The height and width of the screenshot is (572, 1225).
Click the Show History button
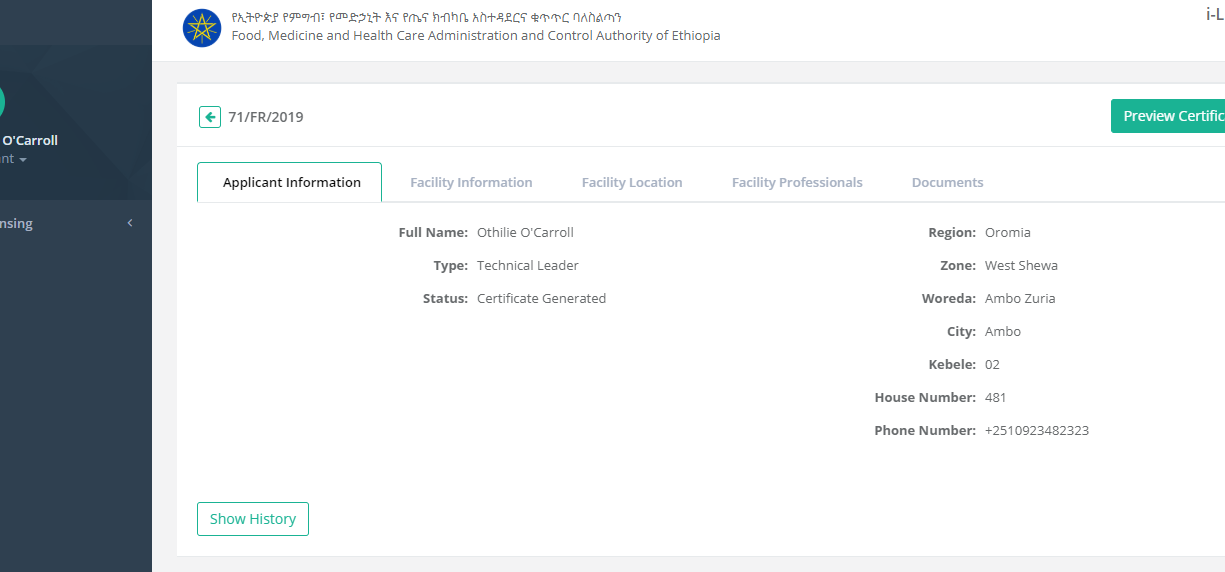(253, 519)
